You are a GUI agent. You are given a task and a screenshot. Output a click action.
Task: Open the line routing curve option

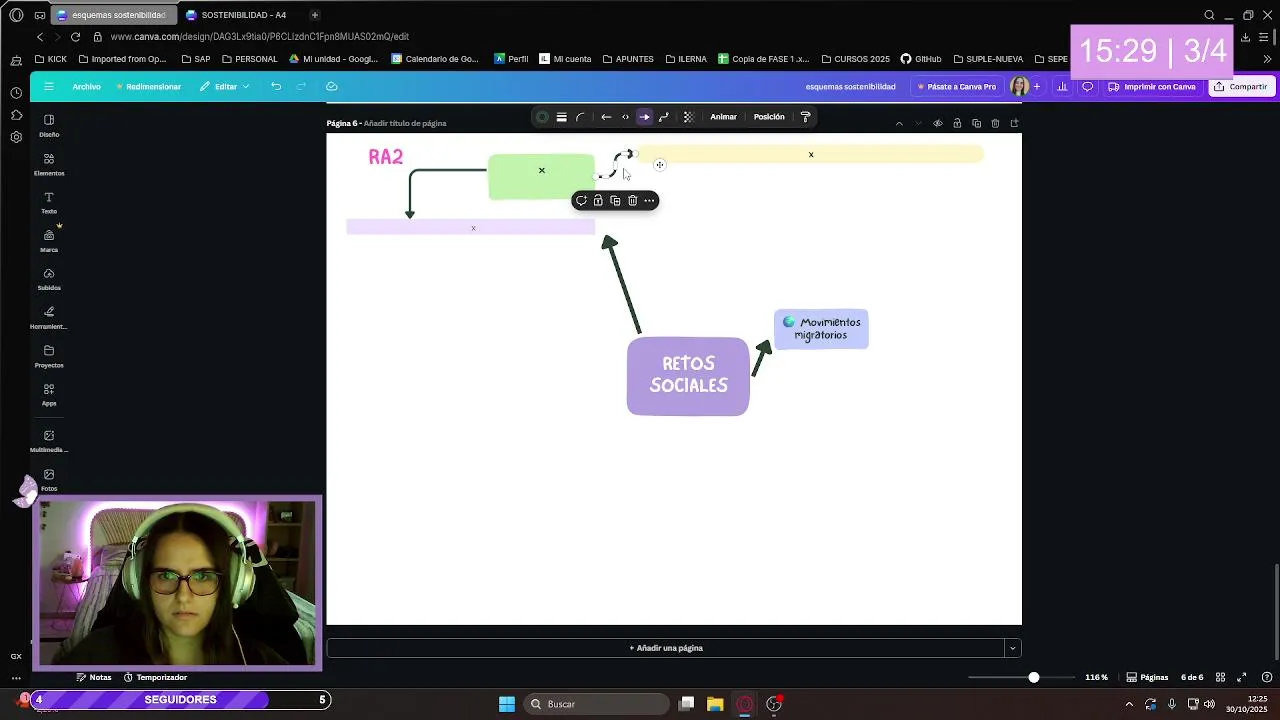pyautogui.click(x=663, y=117)
